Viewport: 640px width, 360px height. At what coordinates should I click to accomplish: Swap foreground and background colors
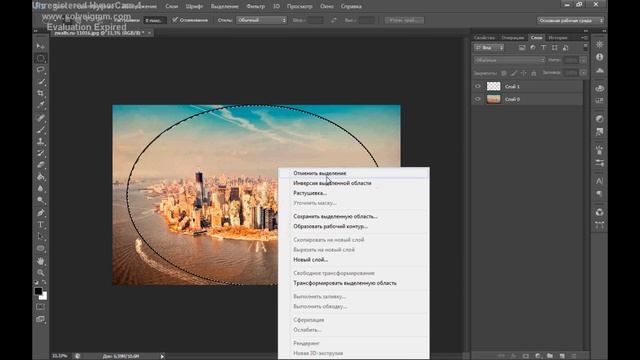pos(44,282)
